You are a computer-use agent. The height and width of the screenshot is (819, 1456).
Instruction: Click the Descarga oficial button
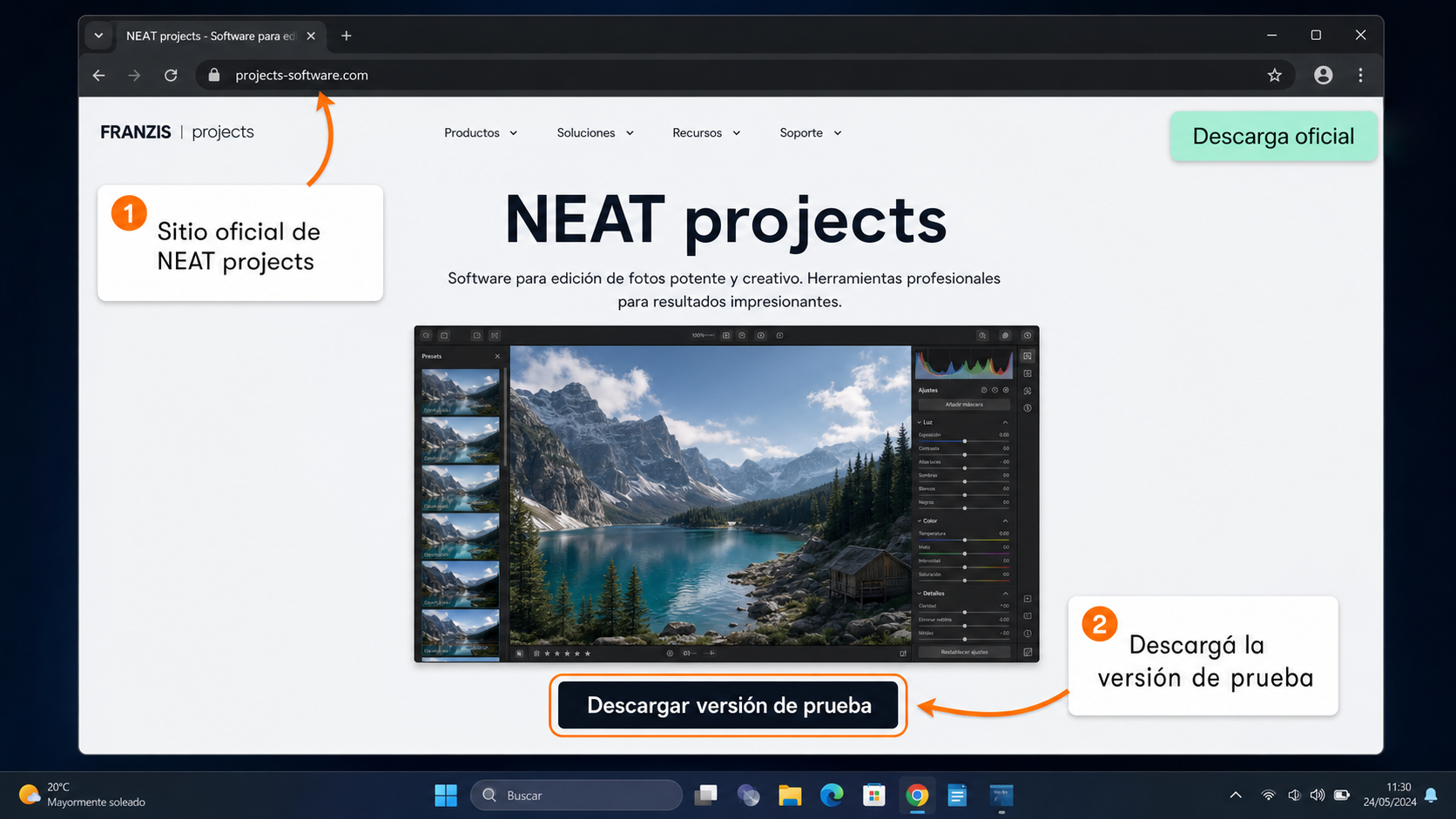point(1273,136)
